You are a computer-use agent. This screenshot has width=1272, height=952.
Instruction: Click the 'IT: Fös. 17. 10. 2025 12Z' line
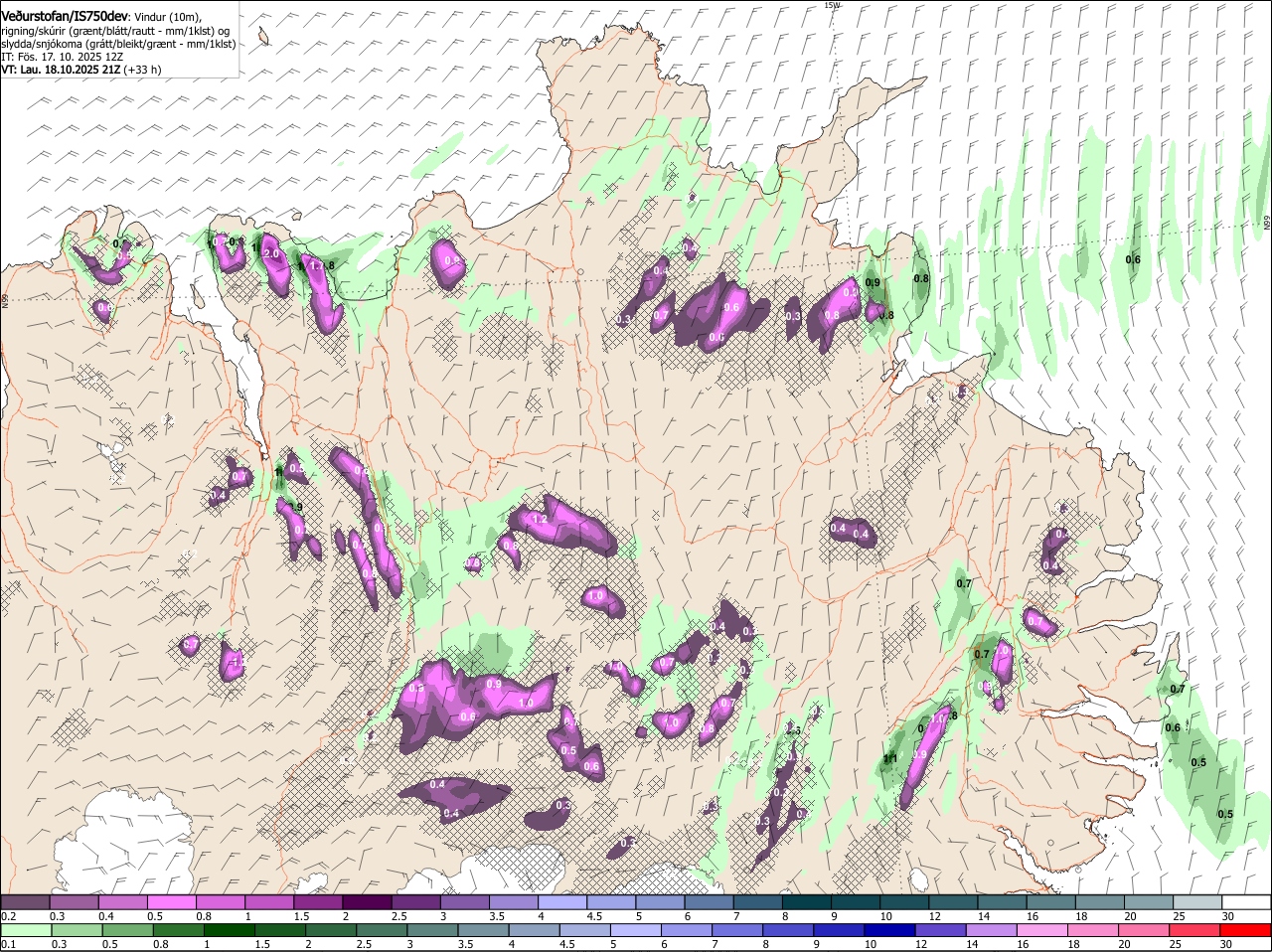[x=60, y=57]
